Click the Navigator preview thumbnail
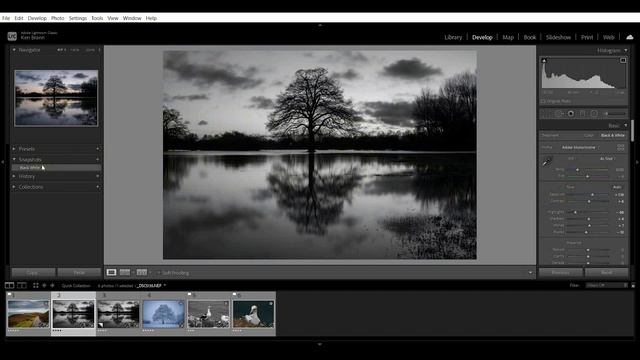 [x=56, y=98]
